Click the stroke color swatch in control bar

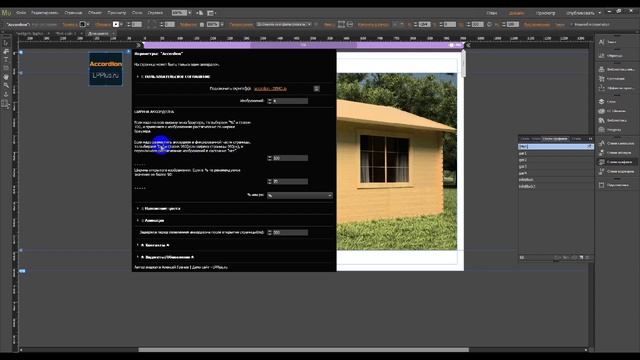tap(116, 24)
